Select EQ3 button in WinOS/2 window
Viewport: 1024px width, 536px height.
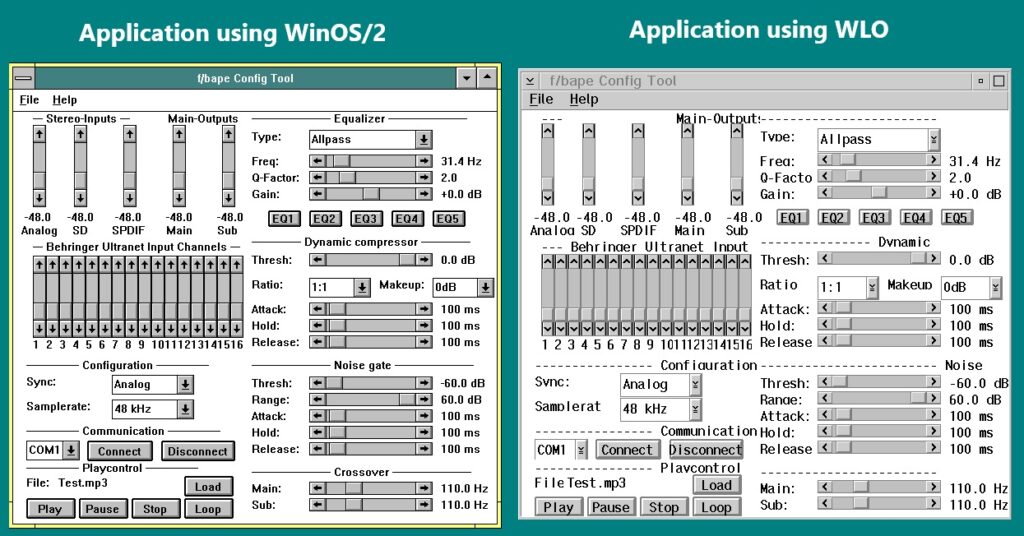(x=365, y=219)
